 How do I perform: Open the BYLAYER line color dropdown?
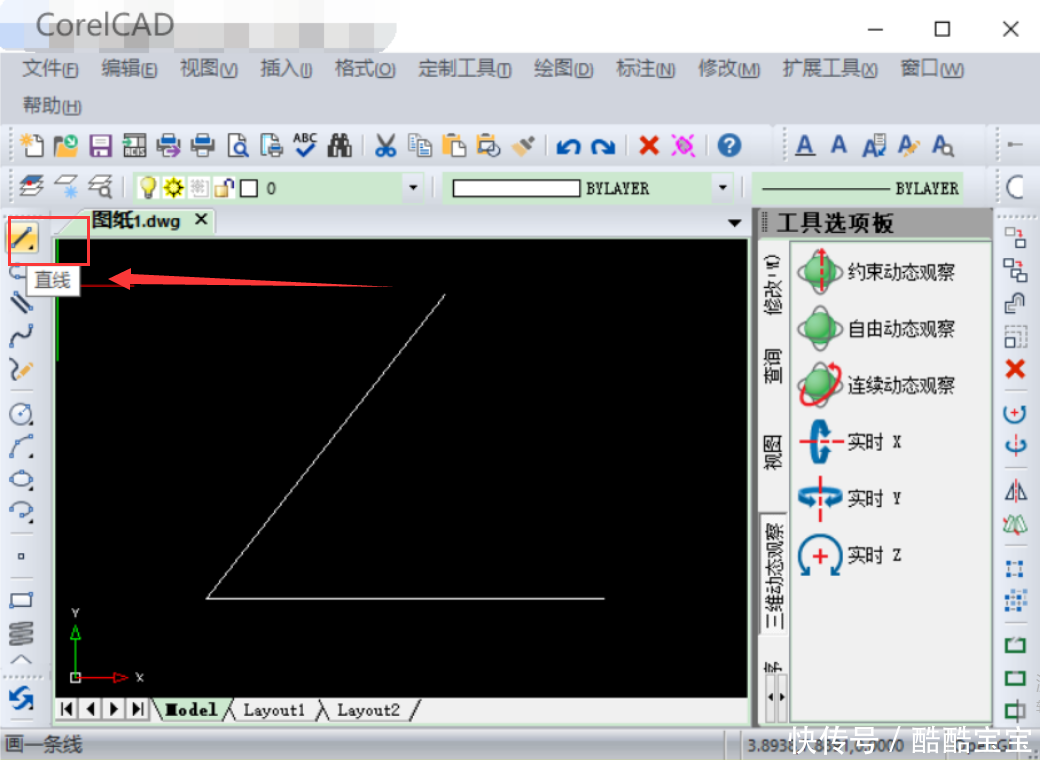click(723, 188)
